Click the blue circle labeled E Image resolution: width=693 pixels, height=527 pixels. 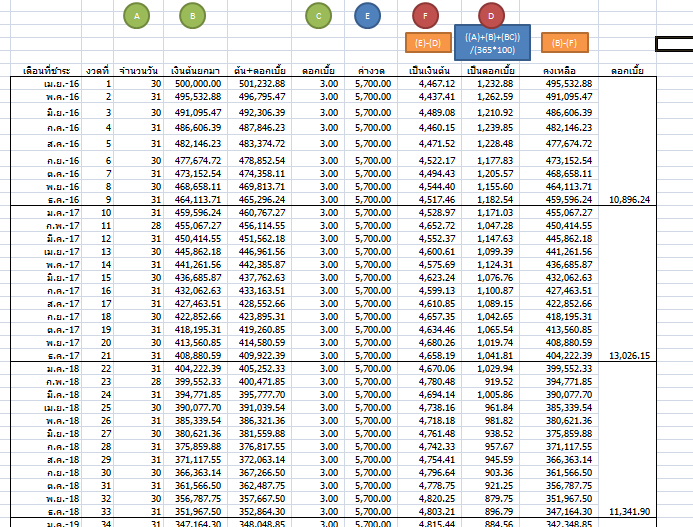coord(367,16)
